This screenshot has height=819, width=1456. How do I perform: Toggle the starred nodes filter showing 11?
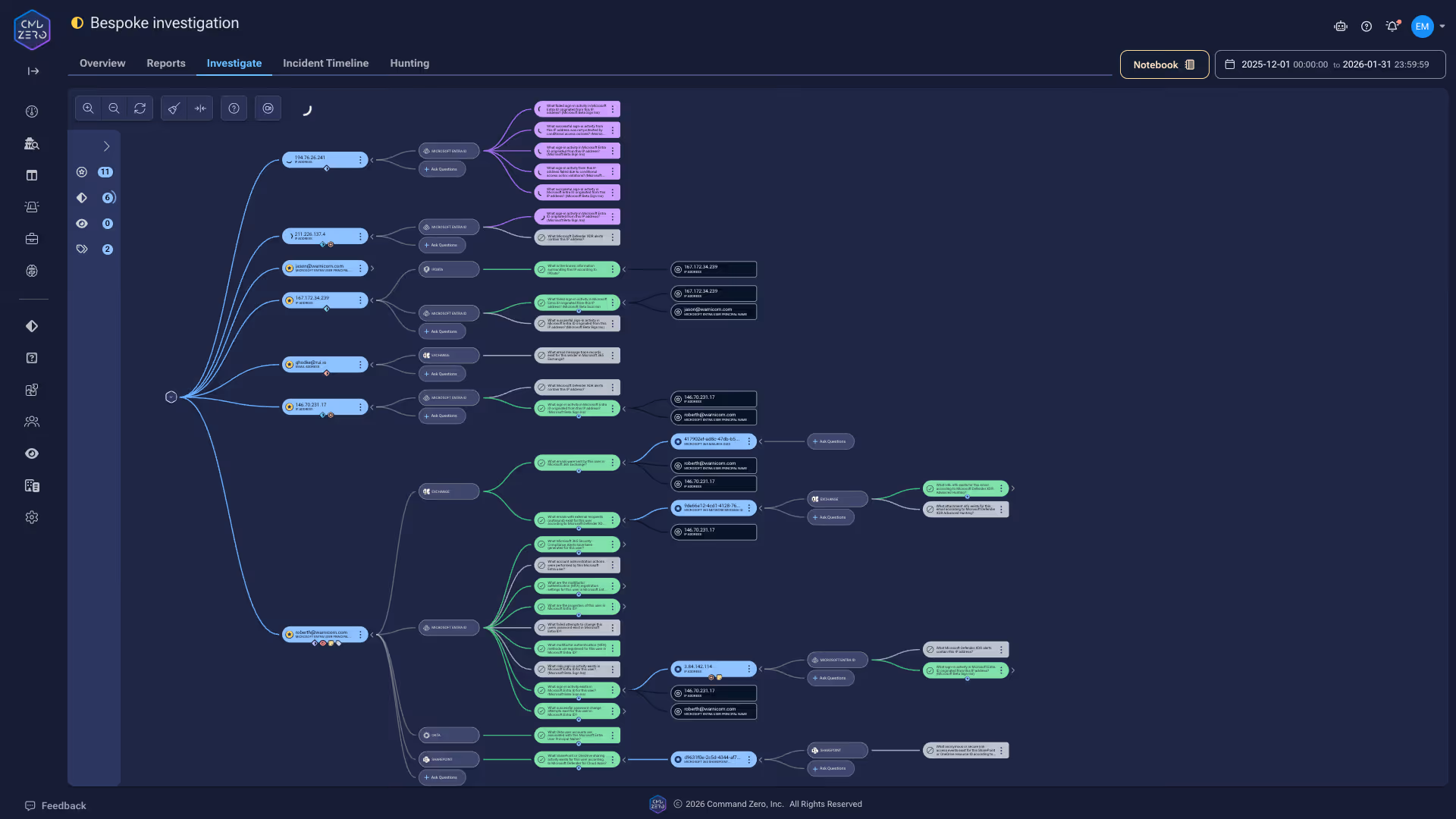click(82, 172)
